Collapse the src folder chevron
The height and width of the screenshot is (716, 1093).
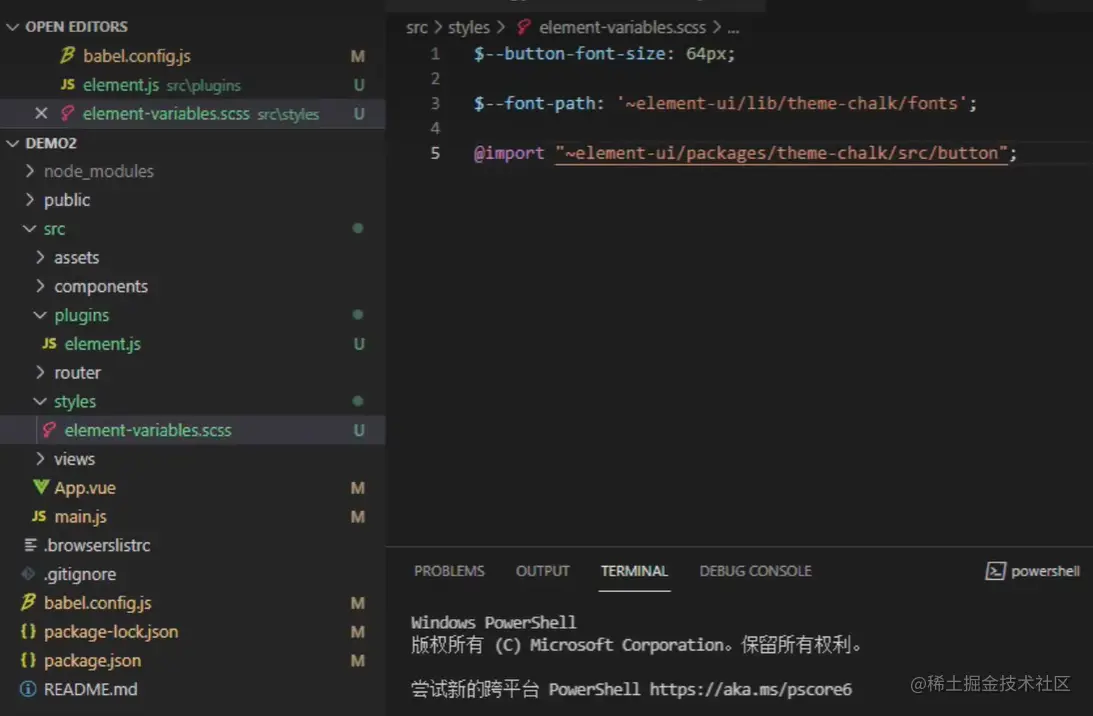tap(29, 229)
